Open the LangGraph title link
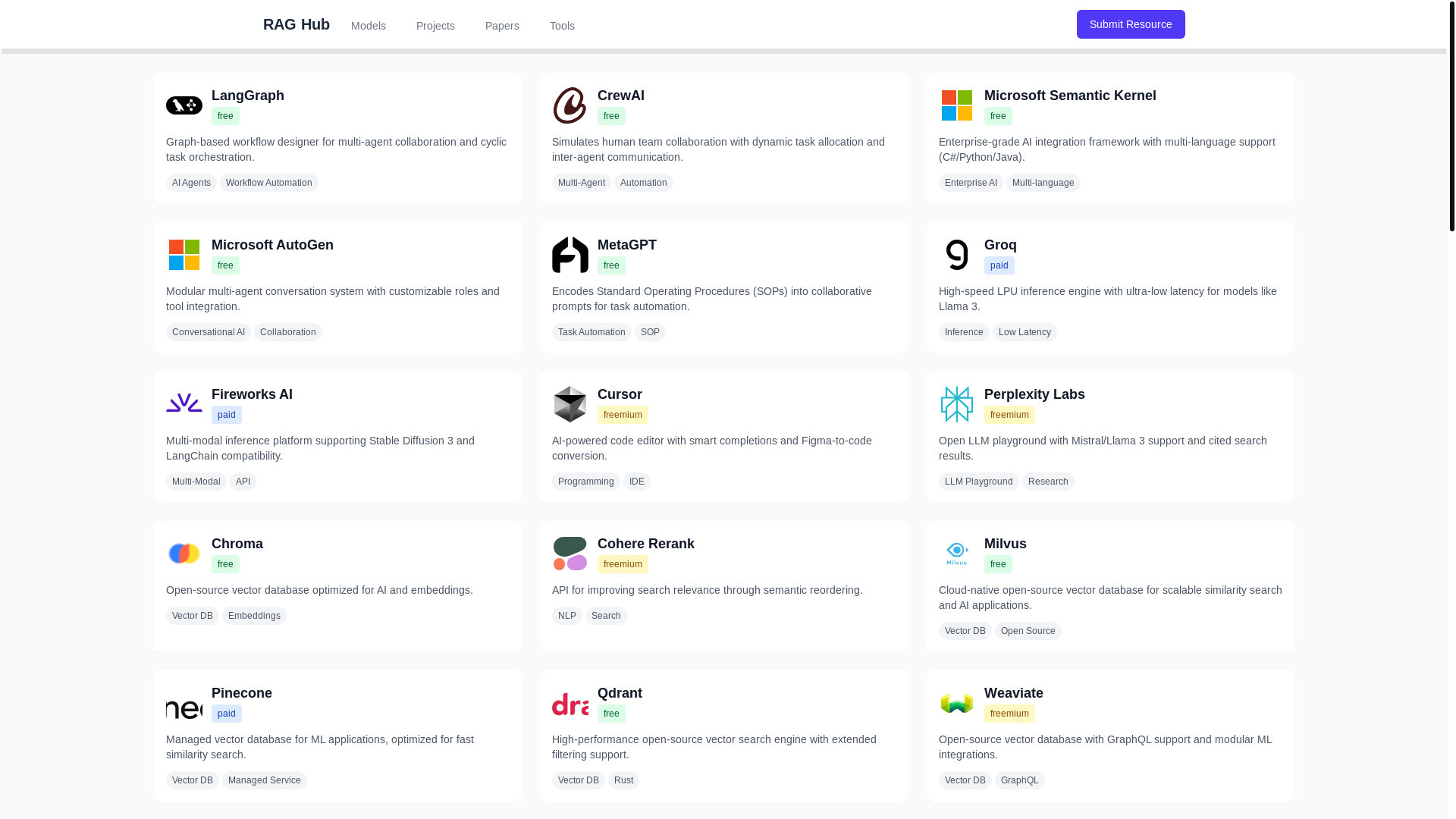The height and width of the screenshot is (819, 1456). (248, 96)
